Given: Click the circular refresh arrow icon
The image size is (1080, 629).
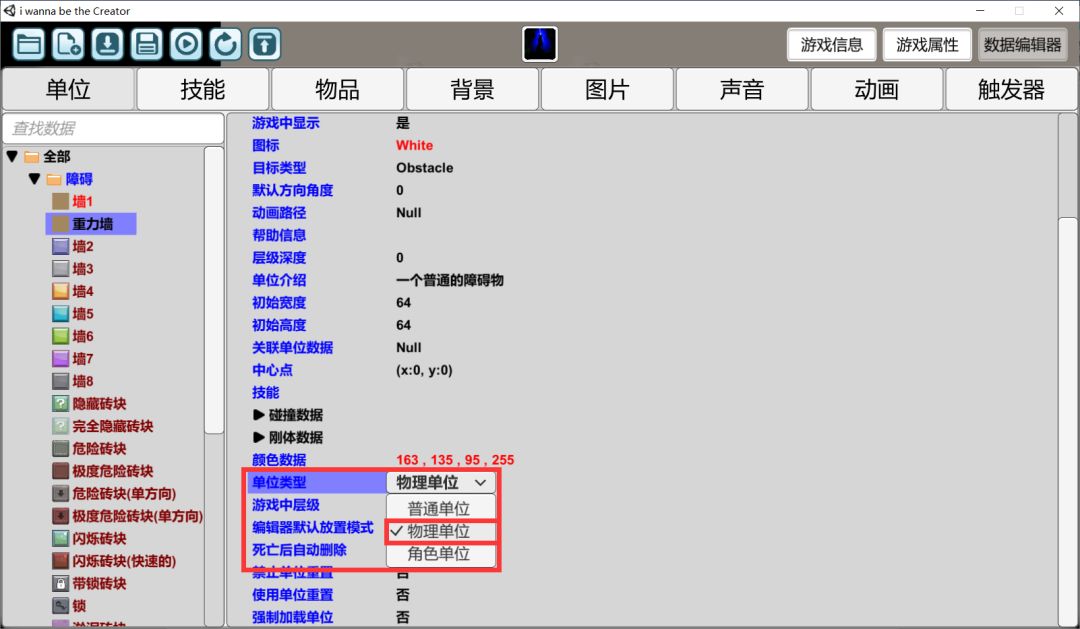Looking at the screenshot, I should (x=225, y=44).
